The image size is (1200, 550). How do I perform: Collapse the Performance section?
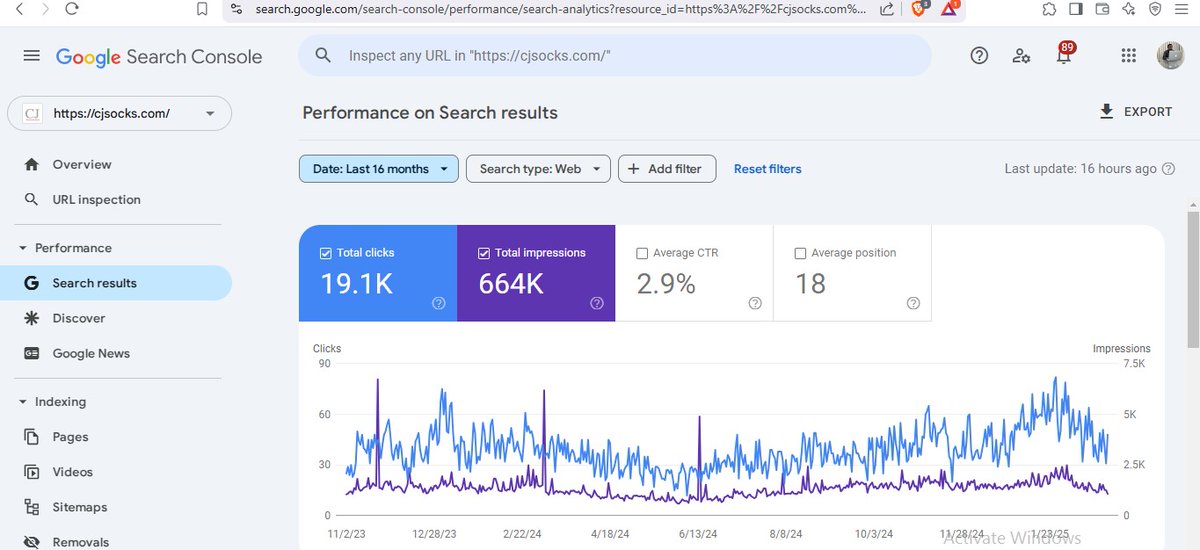coord(23,248)
